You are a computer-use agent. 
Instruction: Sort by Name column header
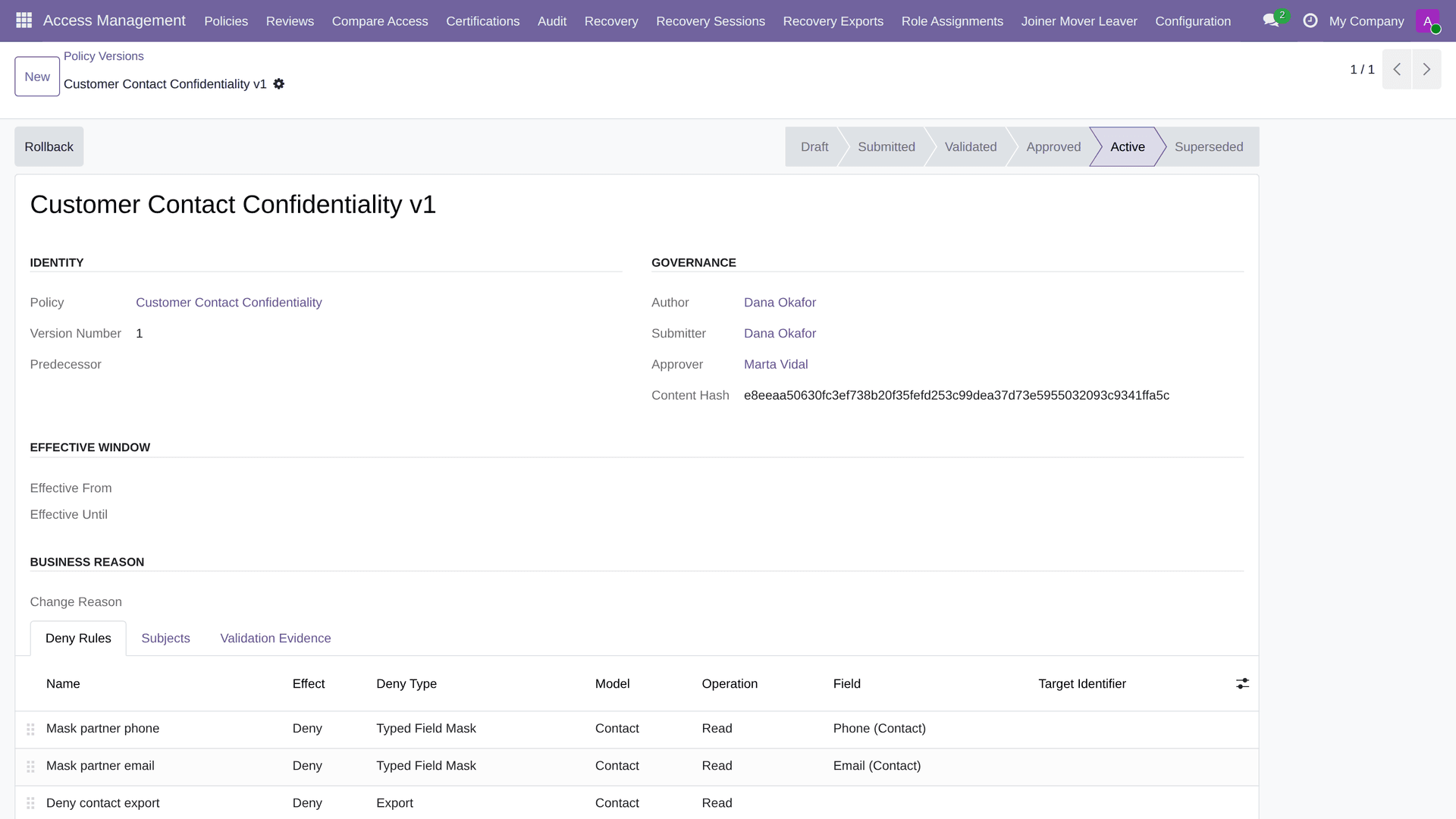click(x=63, y=684)
